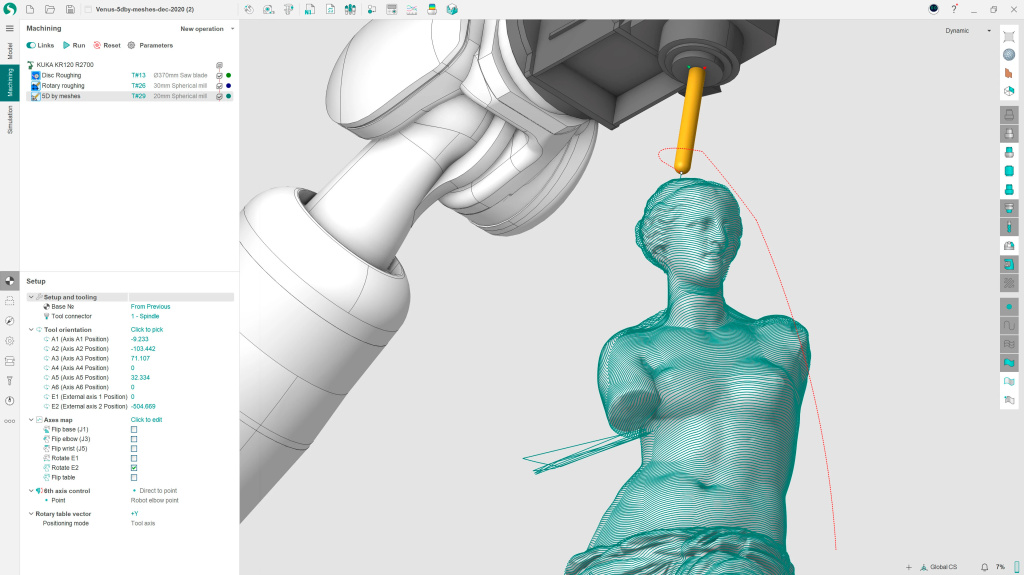This screenshot has height=575, width=1024.
Task: Open the New operation dropdown
Action: (207, 29)
